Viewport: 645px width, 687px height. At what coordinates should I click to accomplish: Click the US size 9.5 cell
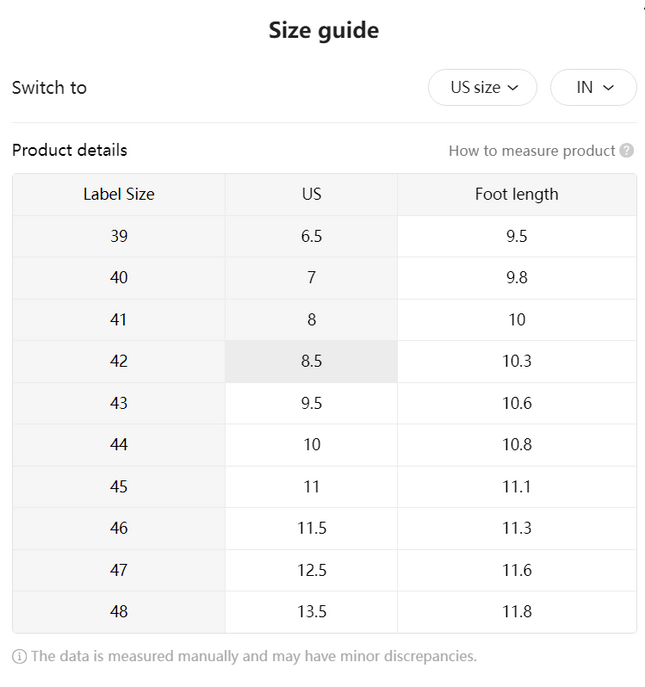(312, 403)
